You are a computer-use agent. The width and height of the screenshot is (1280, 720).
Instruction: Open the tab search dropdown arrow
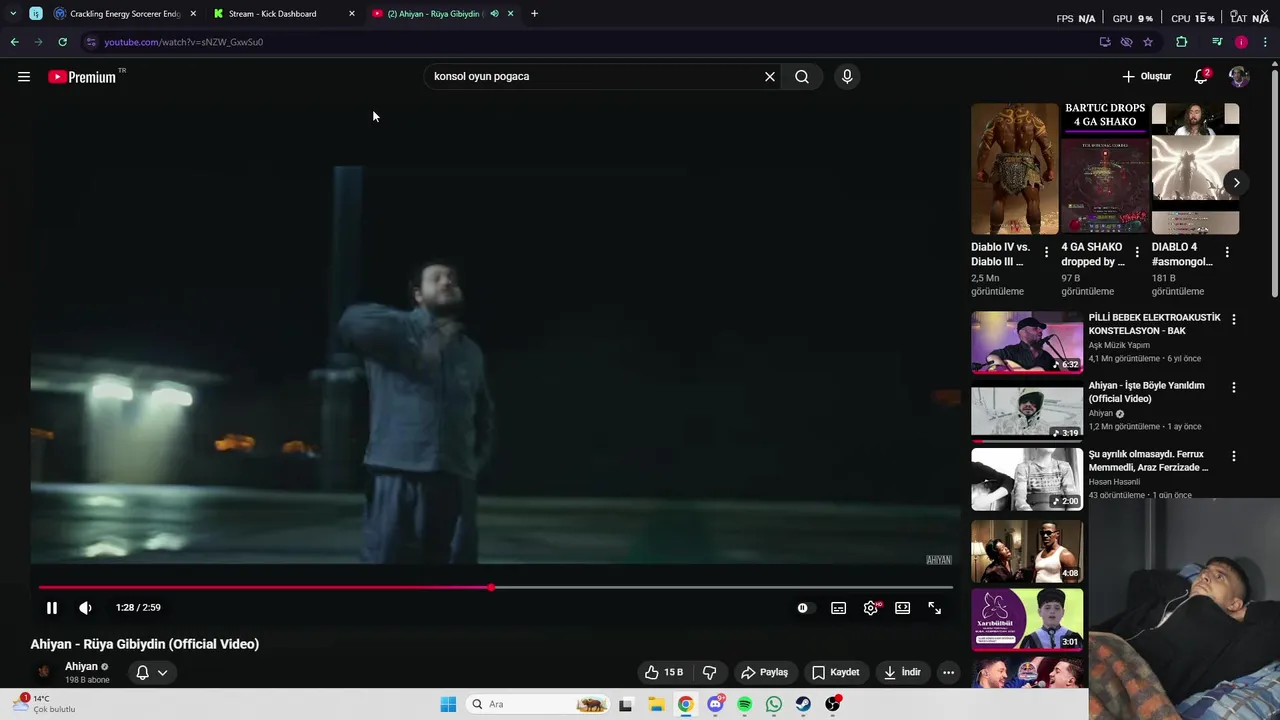coord(13,14)
